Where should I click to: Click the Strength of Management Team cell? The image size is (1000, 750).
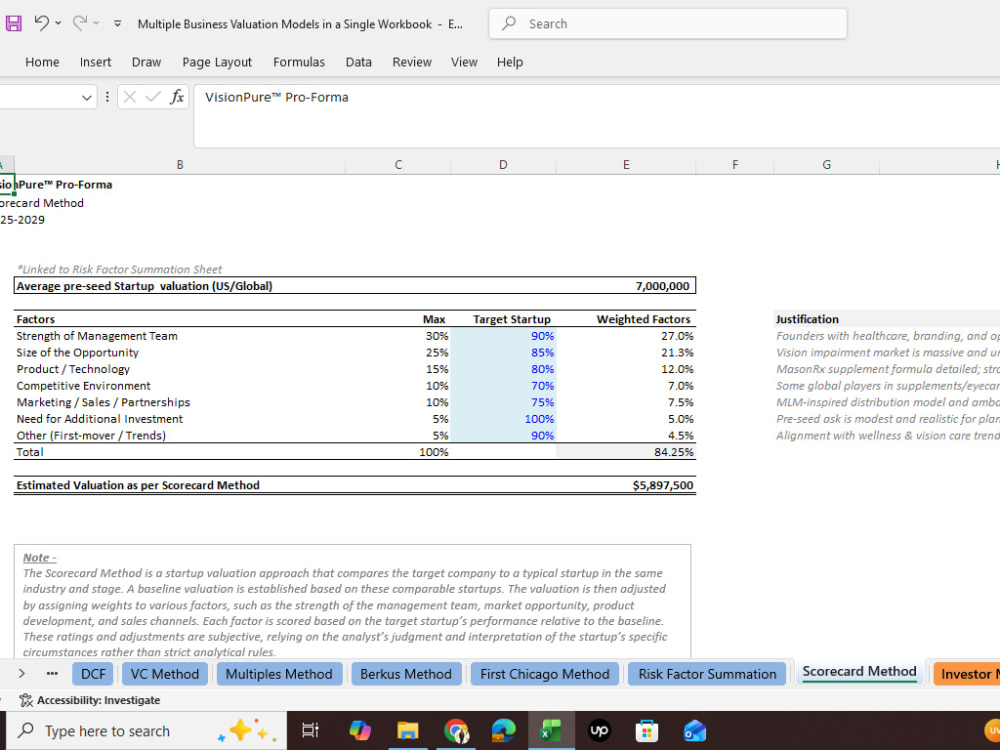(x=180, y=336)
